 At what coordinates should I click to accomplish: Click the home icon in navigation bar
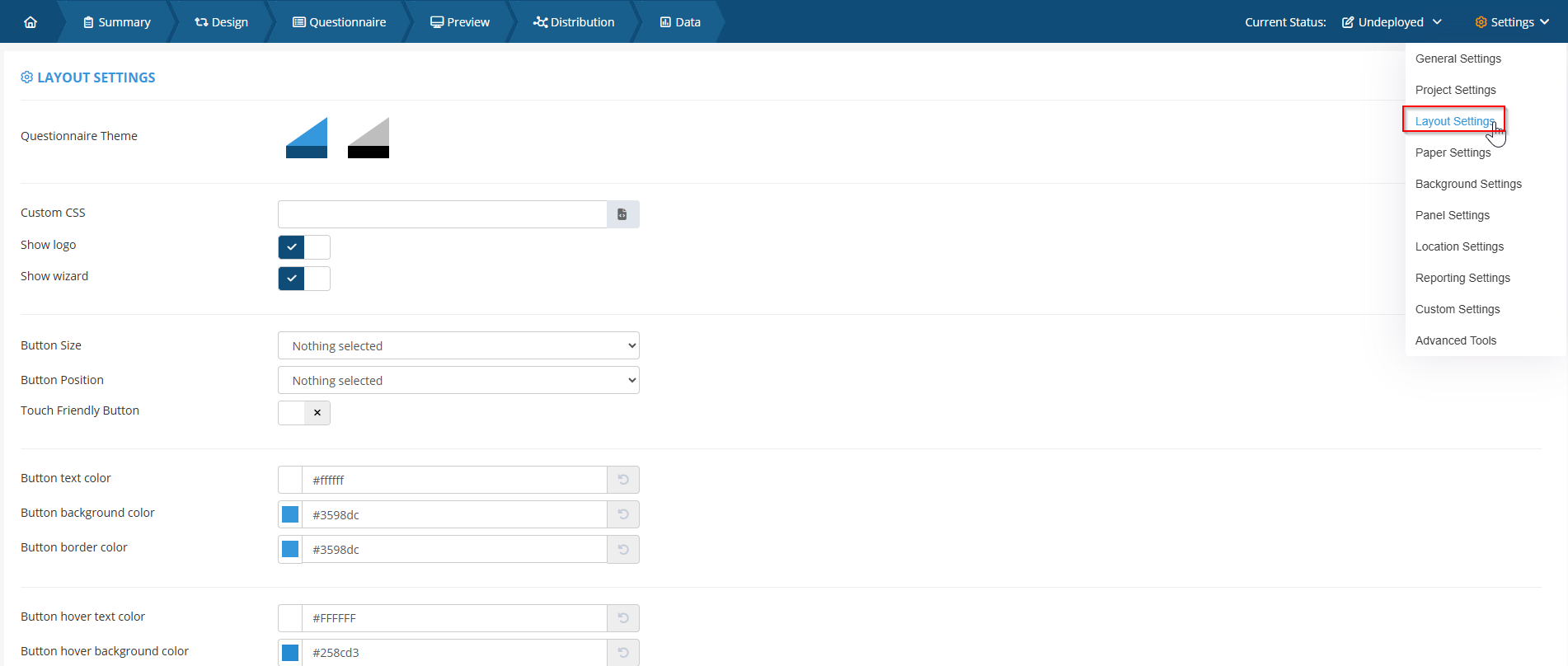(31, 22)
